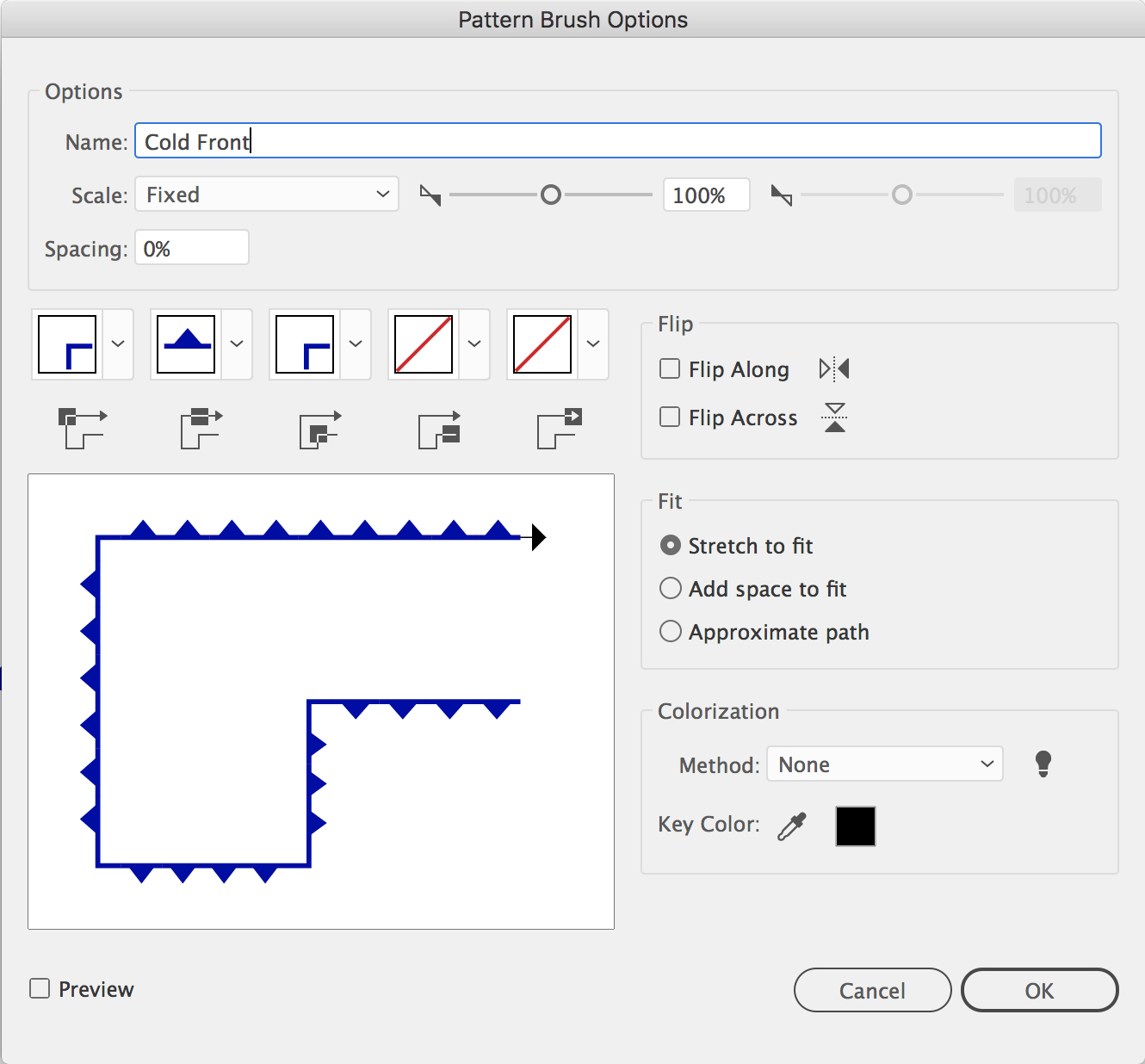Click the side tile thumbnail with triangle
The width and height of the screenshot is (1145, 1064).
pos(186,344)
